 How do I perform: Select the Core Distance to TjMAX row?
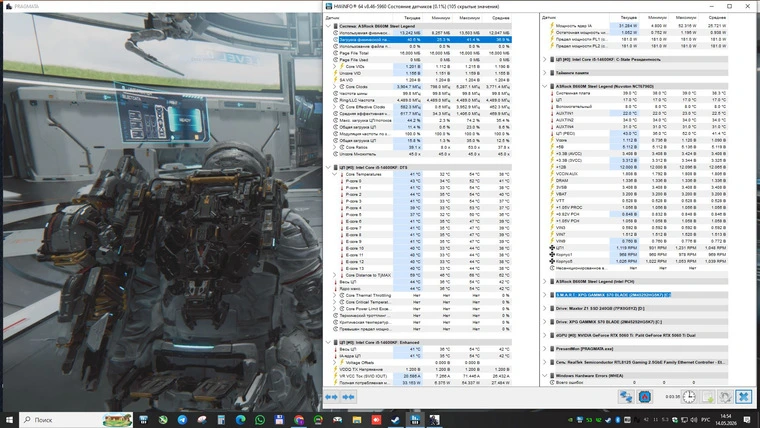pyautogui.click(x=421, y=275)
